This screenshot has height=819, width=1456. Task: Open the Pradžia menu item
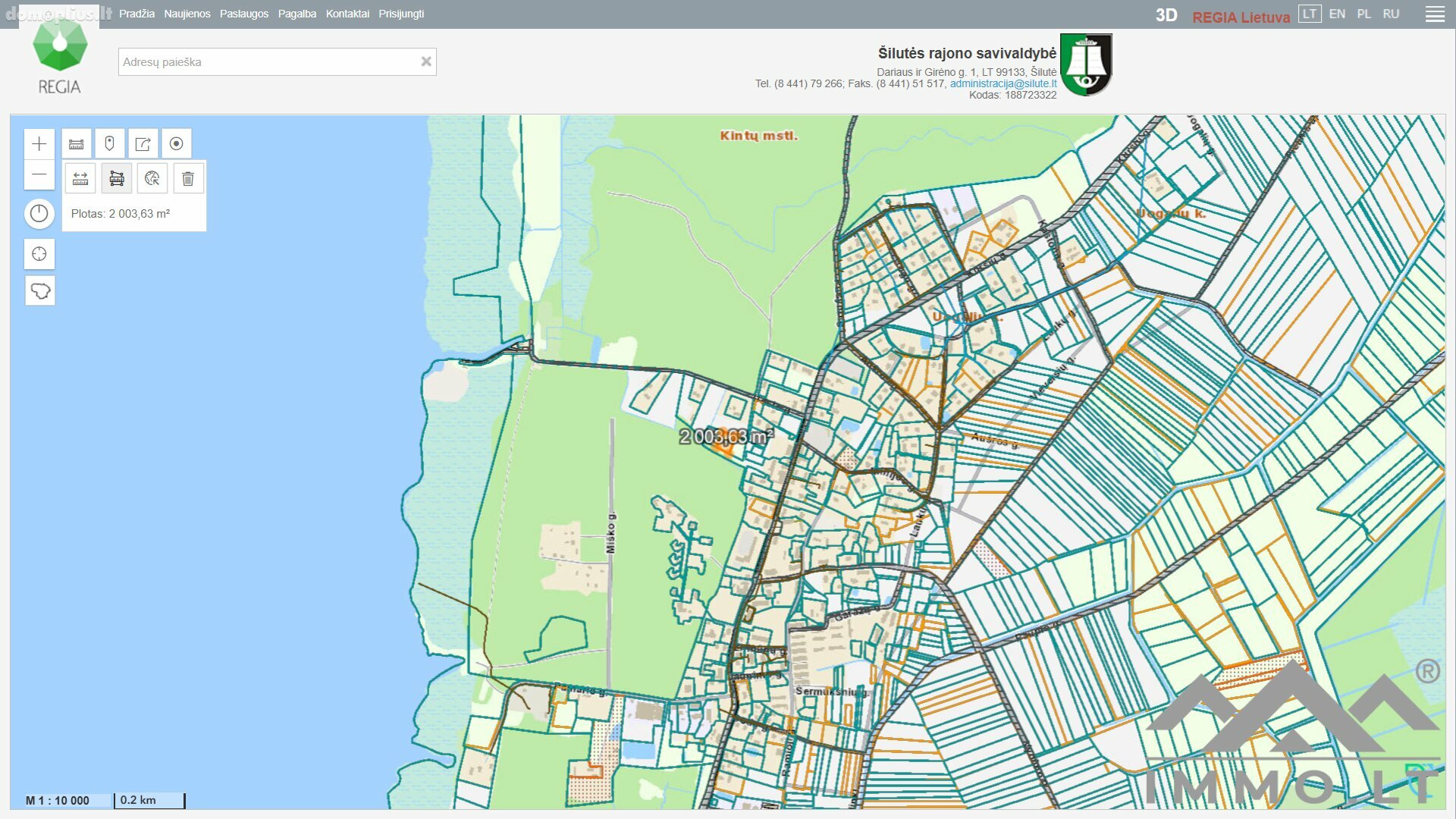coord(136,14)
